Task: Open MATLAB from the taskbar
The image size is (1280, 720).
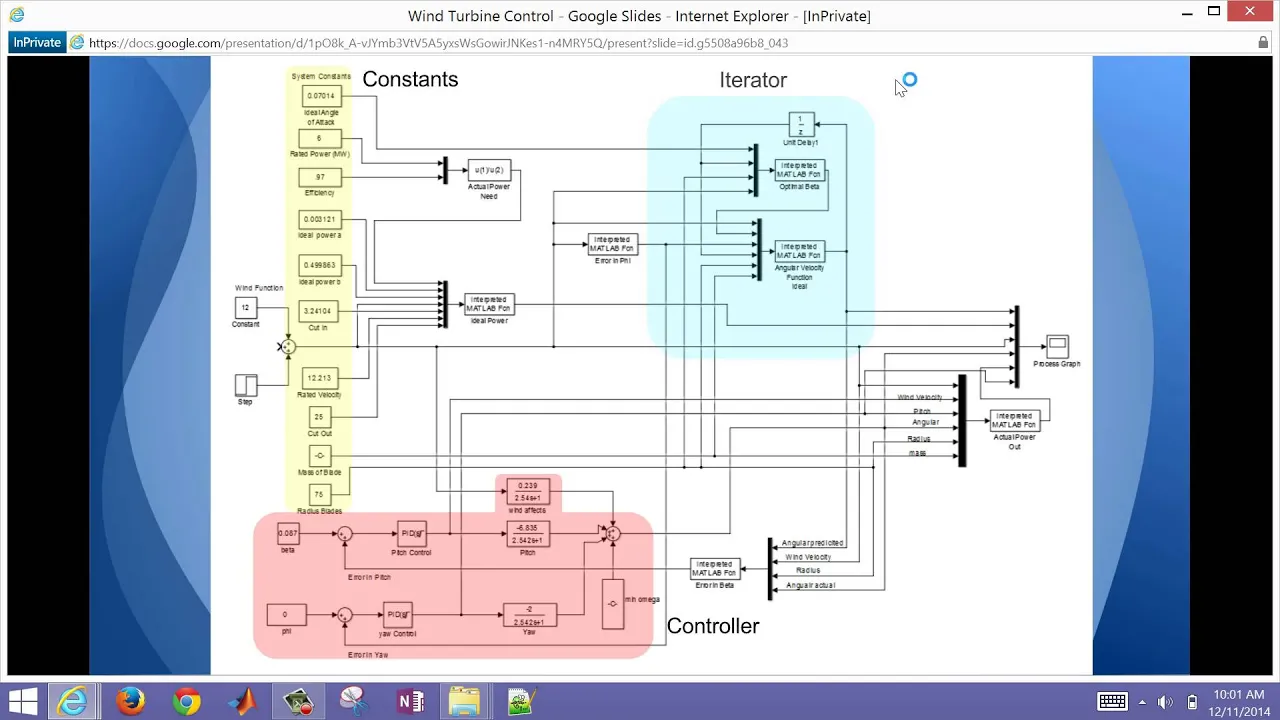Action: tap(242, 701)
